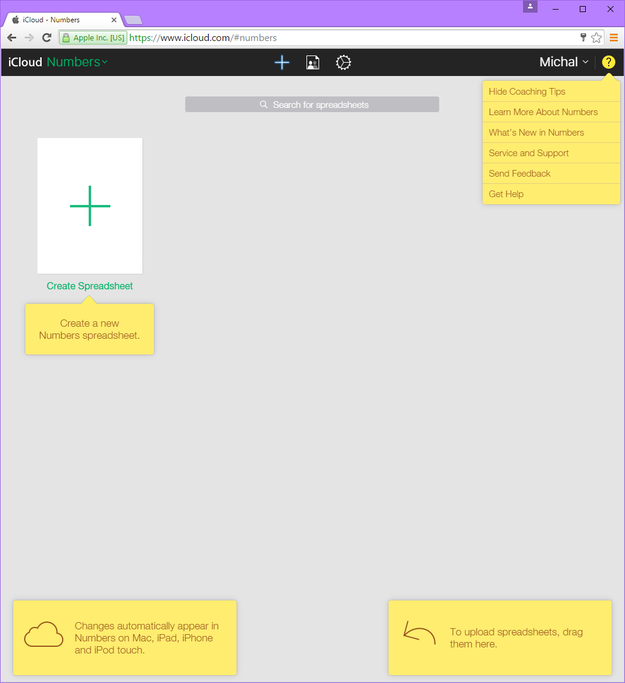The image size is (625, 683).
Task: Click the 'Changes automatically appear' coaching tip
Action: 125,638
